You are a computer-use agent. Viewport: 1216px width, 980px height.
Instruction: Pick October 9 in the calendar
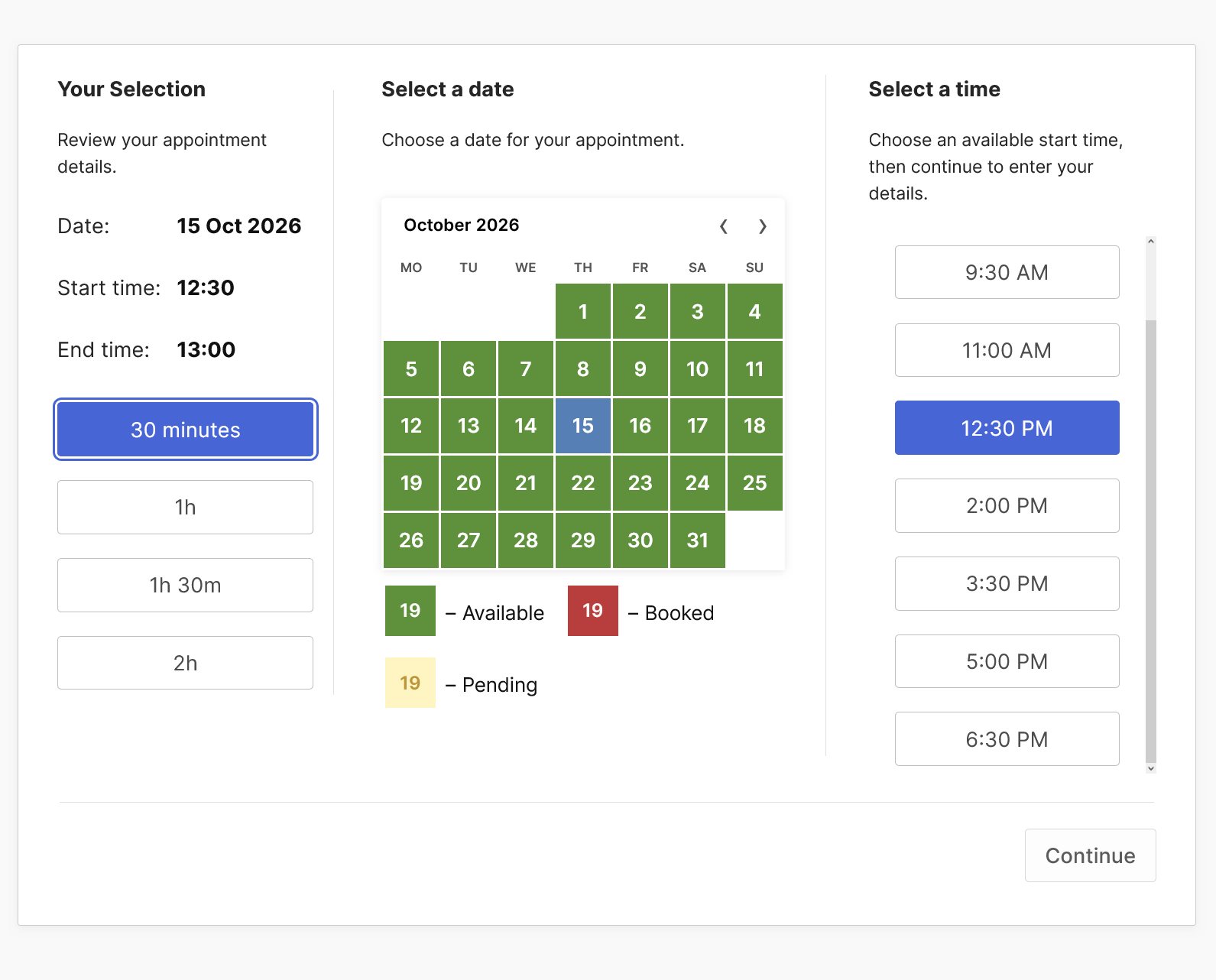coord(640,368)
